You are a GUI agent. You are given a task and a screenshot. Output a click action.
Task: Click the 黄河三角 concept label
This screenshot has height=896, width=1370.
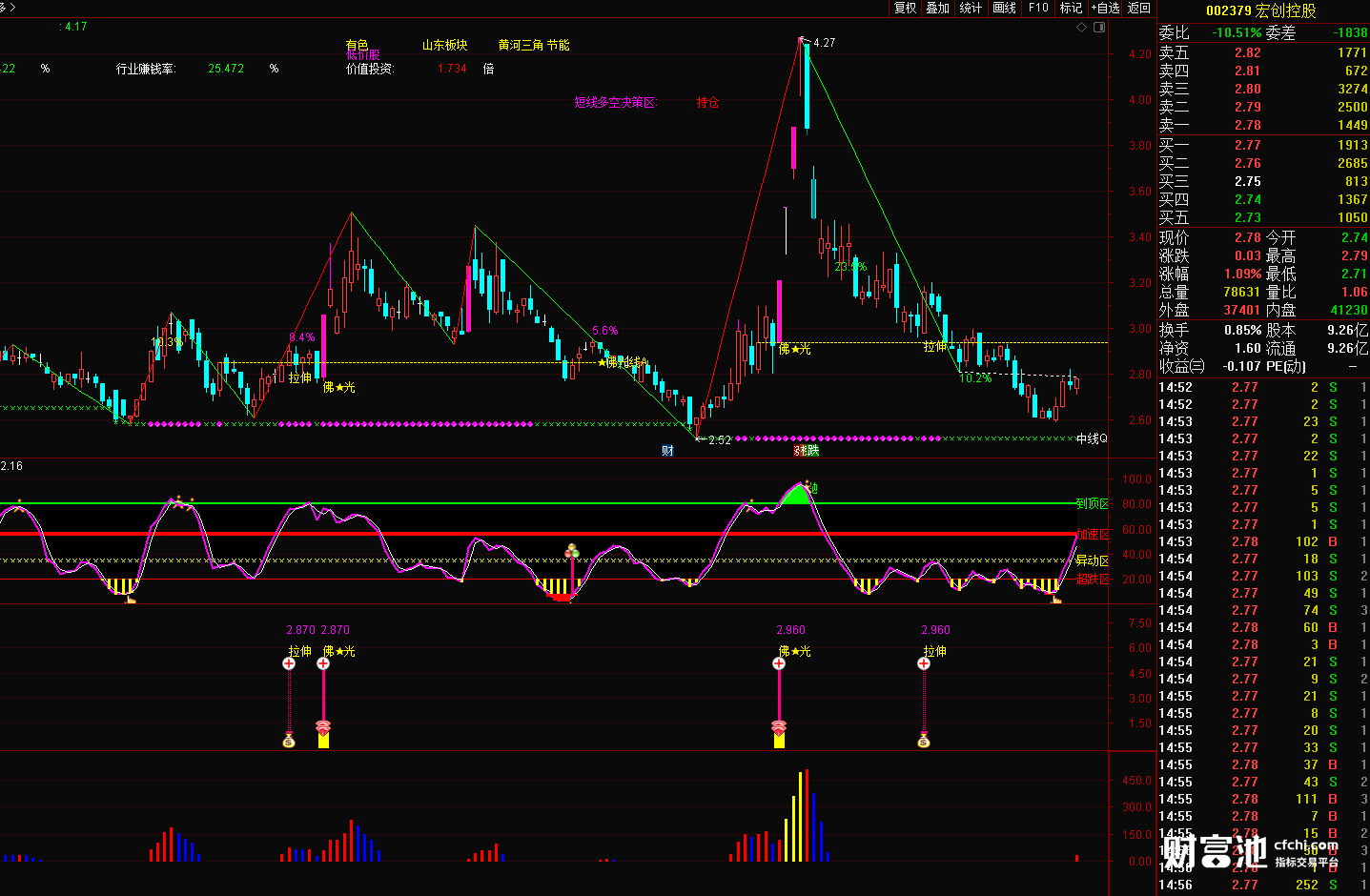pos(521,45)
